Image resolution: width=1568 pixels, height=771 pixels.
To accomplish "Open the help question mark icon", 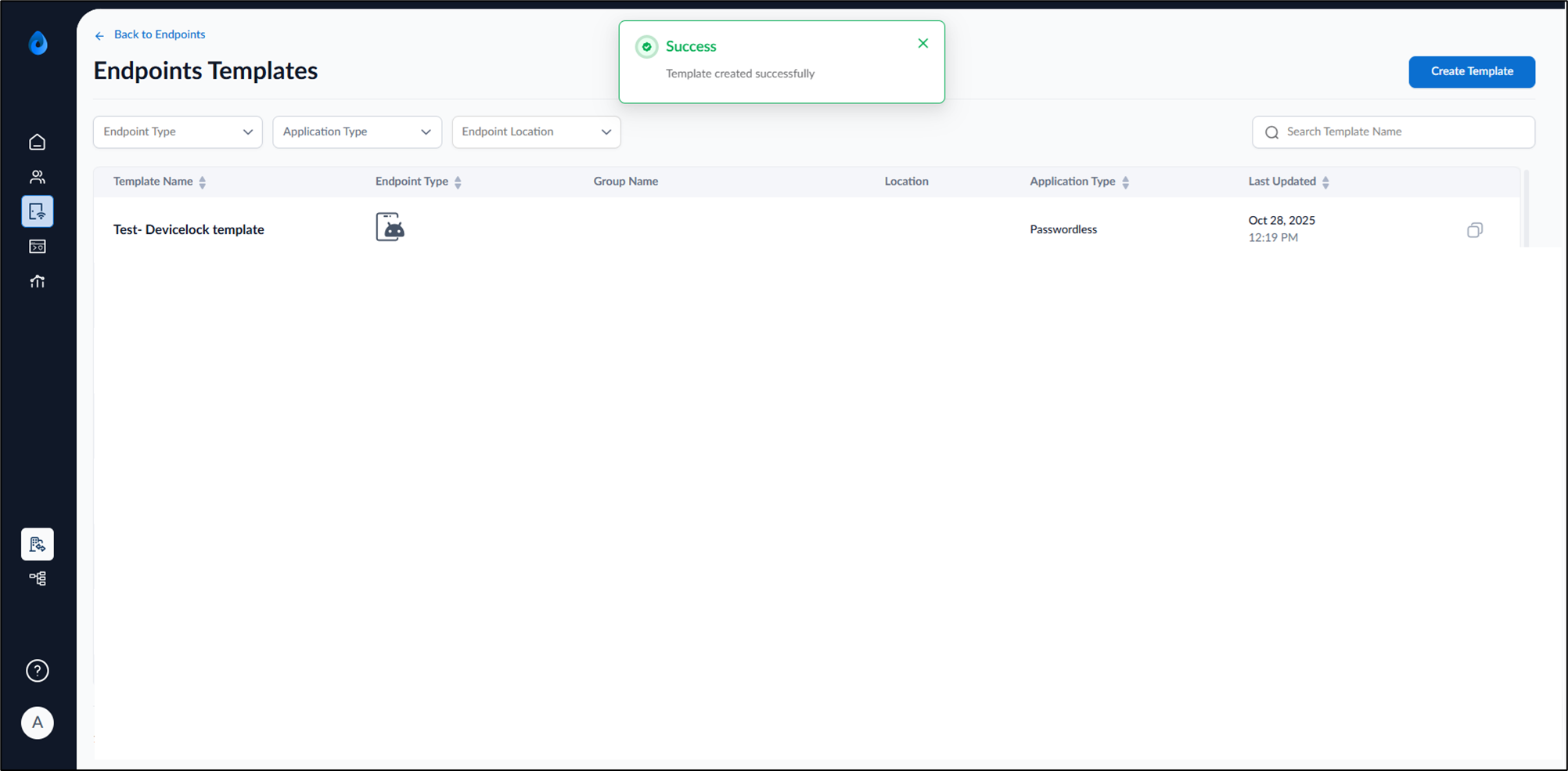I will click(37, 671).
